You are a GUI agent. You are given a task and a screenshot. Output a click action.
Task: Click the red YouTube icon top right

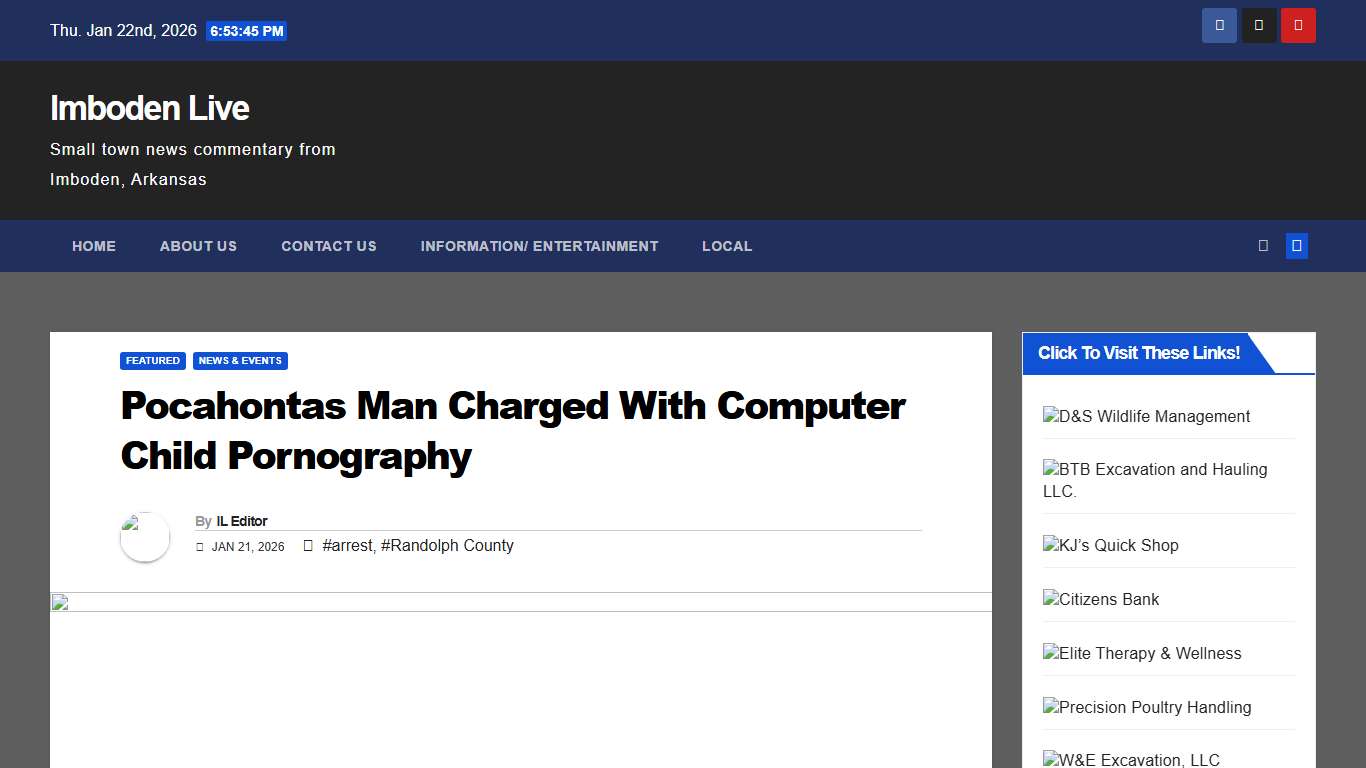click(x=1298, y=25)
